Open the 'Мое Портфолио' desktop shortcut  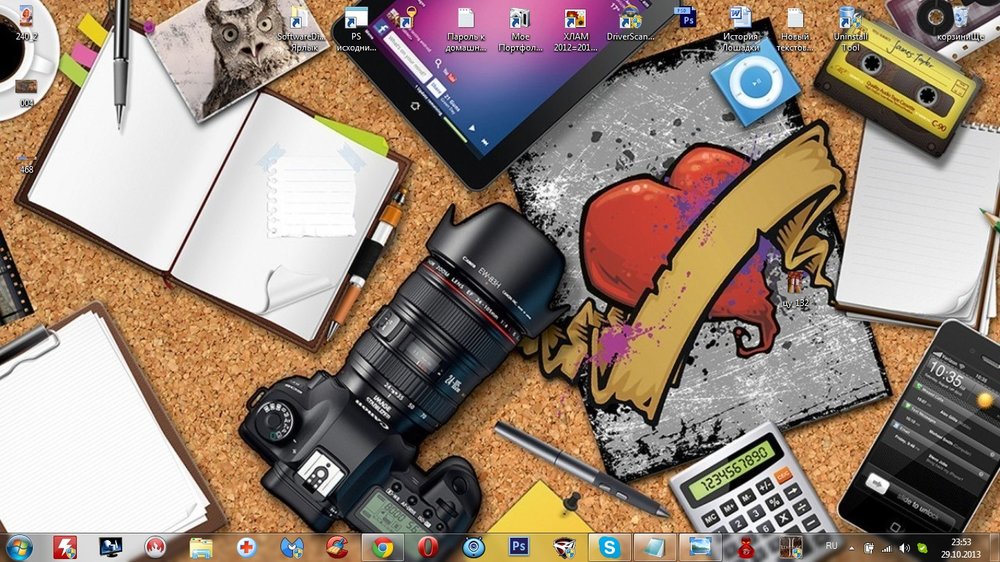click(520, 18)
